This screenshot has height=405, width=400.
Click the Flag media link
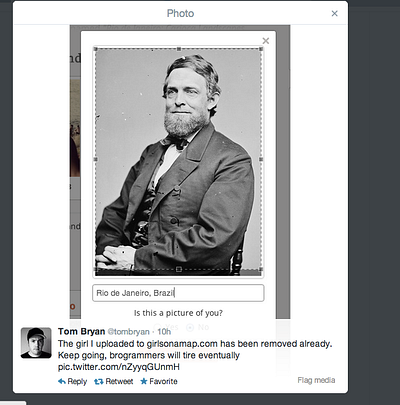point(316,380)
